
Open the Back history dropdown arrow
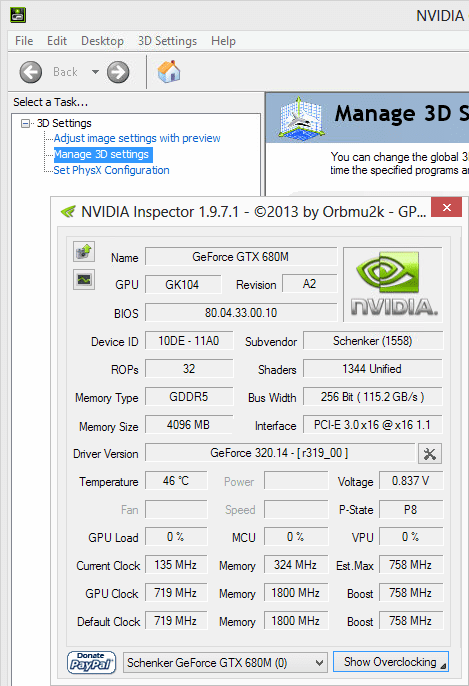point(95,72)
